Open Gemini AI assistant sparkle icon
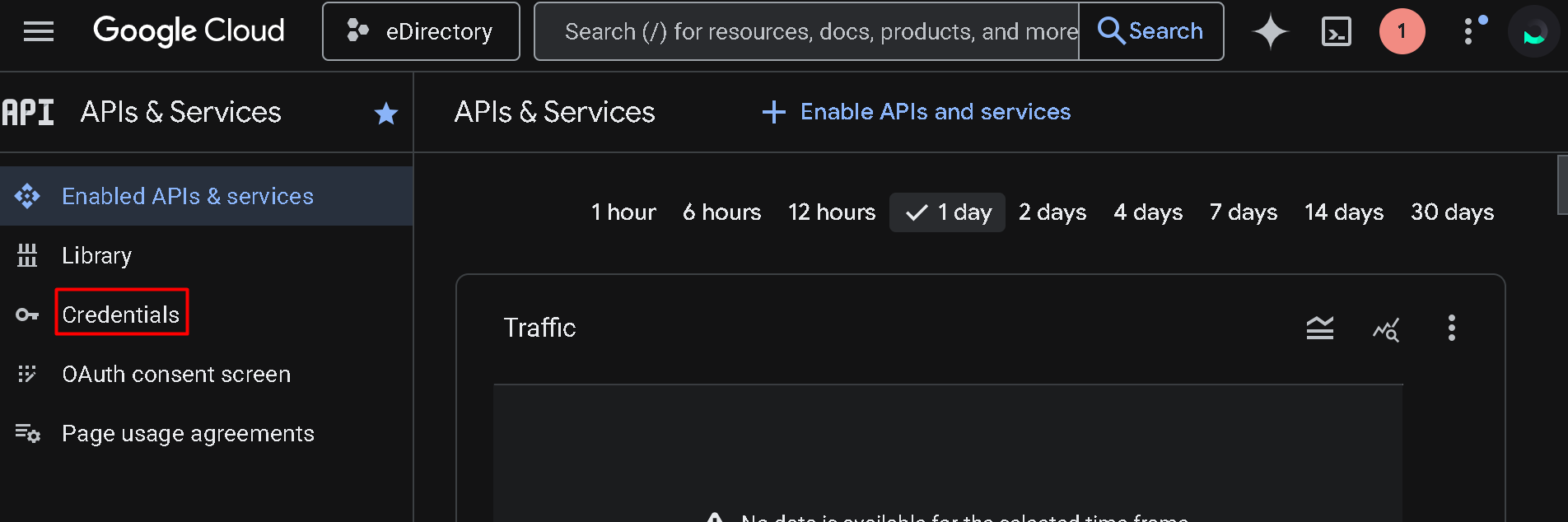The height and width of the screenshot is (522, 1568). point(1271,31)
